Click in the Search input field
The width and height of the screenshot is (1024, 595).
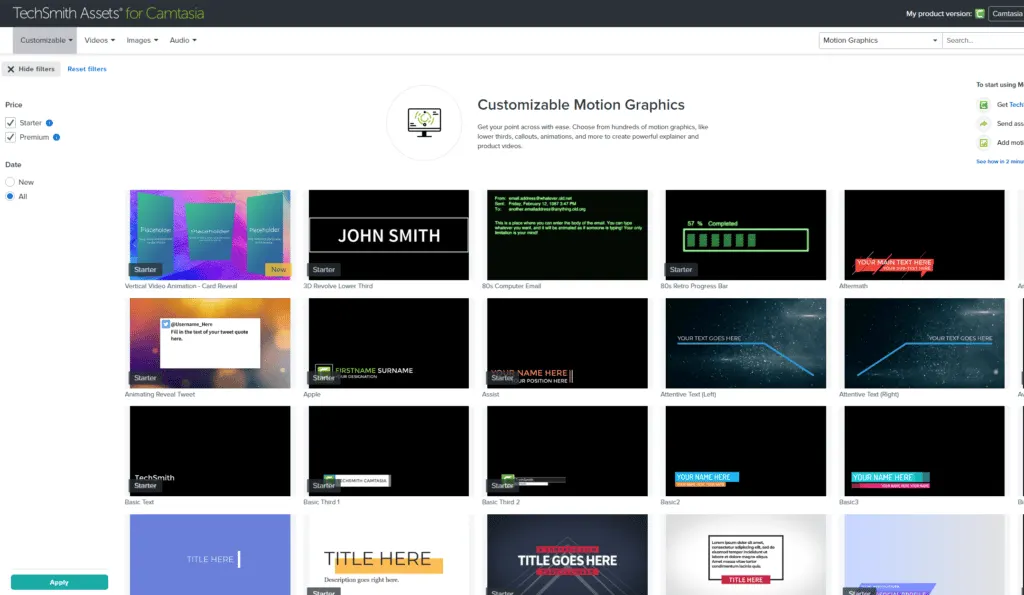(983, 40)
